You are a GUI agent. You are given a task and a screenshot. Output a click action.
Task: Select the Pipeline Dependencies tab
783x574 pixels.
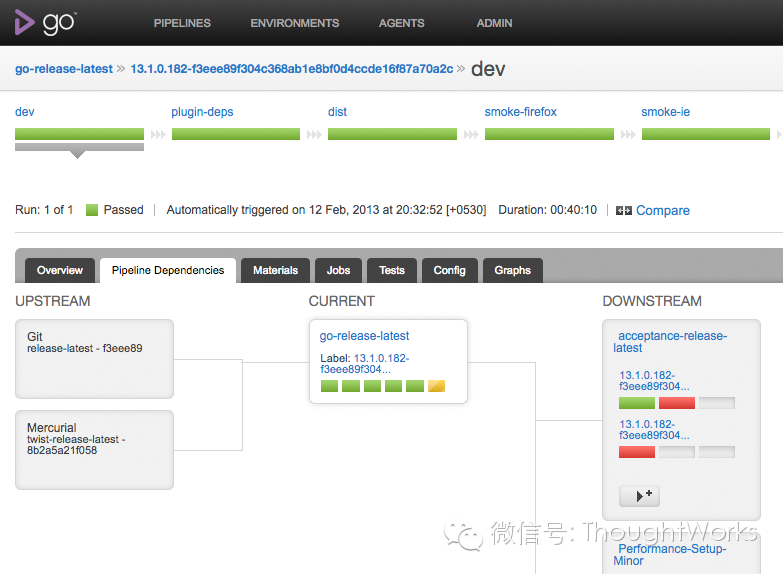click(168, 270)
